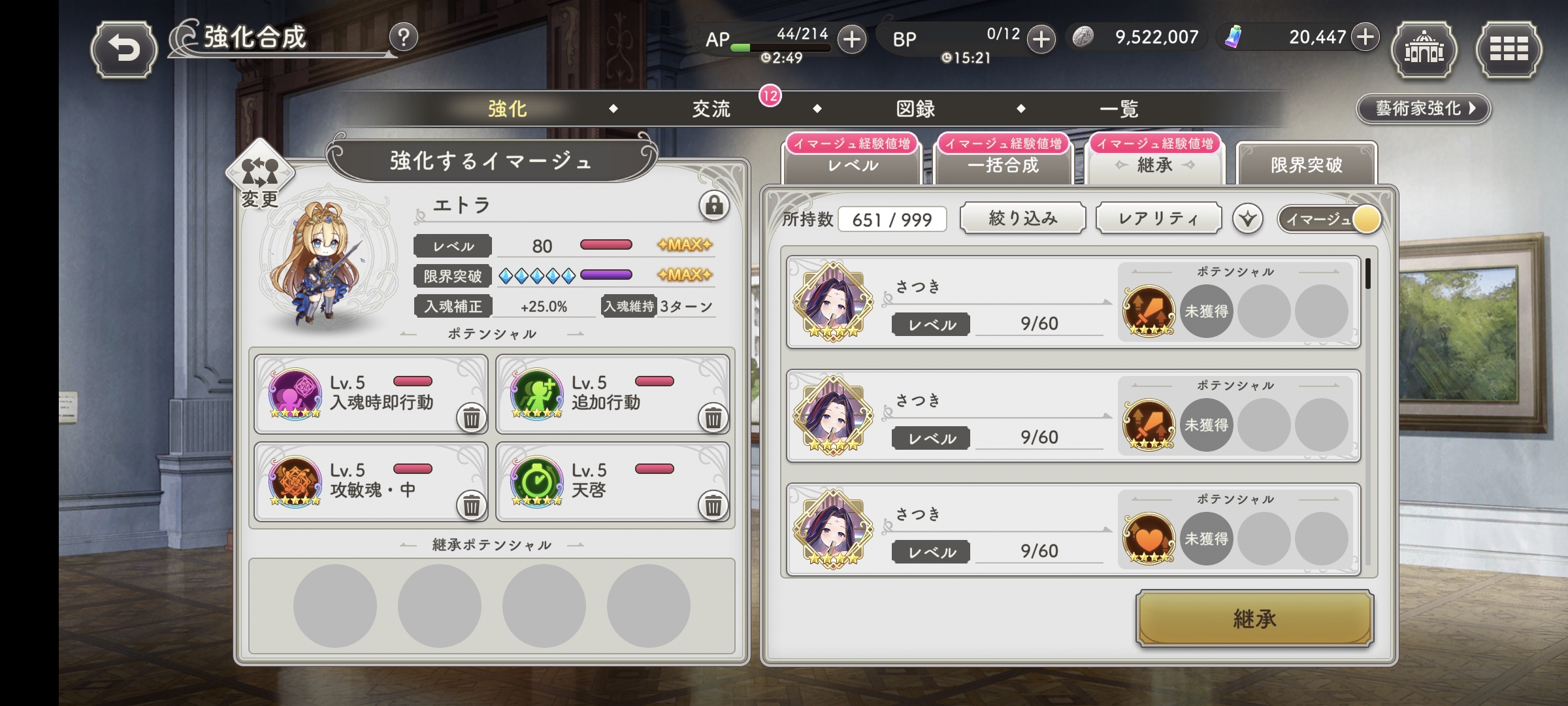Click the image list scrollbar
Image resolution: width=1568 pixels, height=706 pixels.
(1368, 412)
